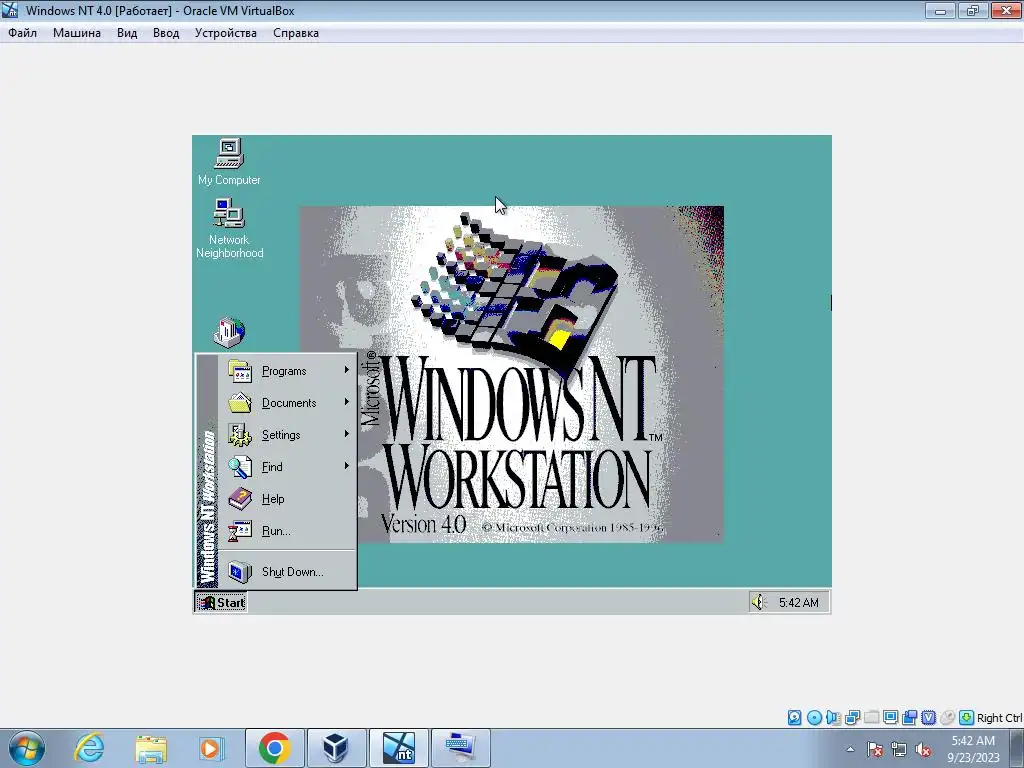Click the Windows NT Start button
Image resolution: width=1024 pixels, height=768 pixels.
tap(221, 602)
